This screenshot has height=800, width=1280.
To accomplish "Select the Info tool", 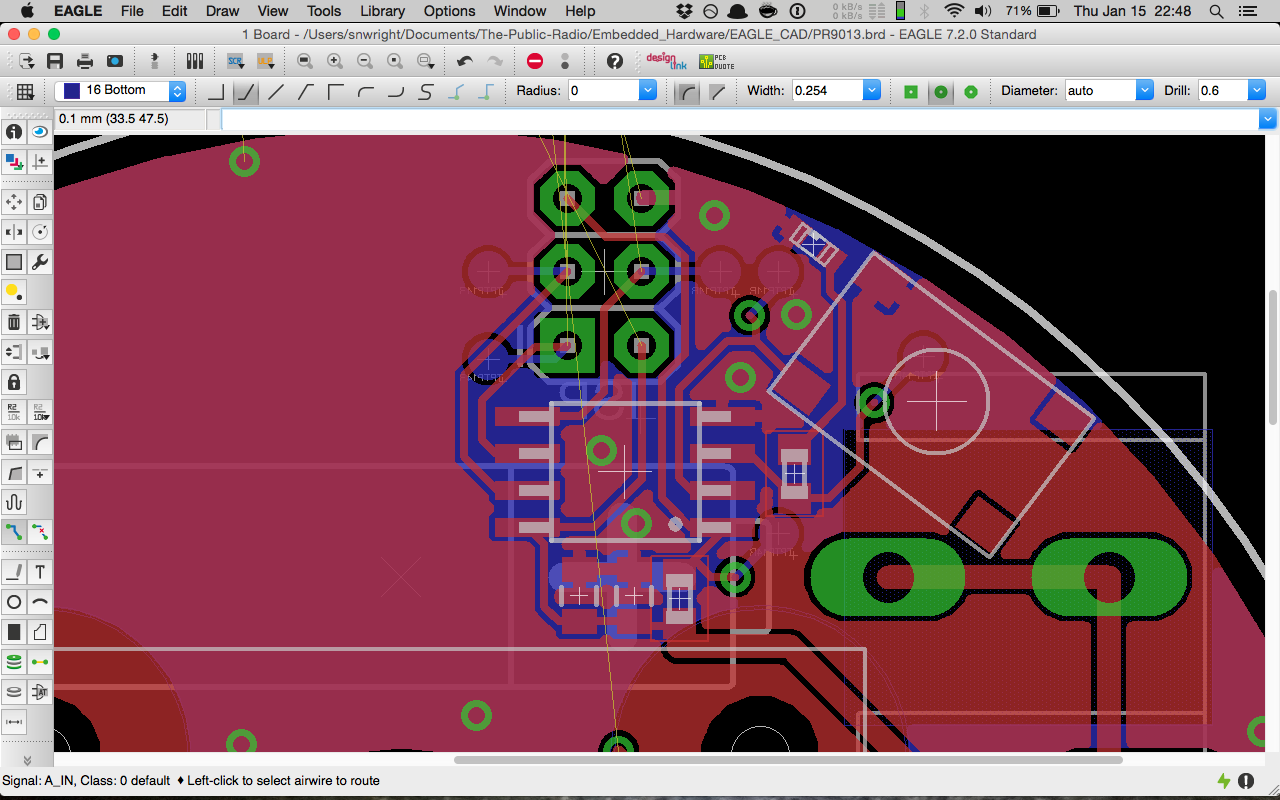I will click(14, 132).
